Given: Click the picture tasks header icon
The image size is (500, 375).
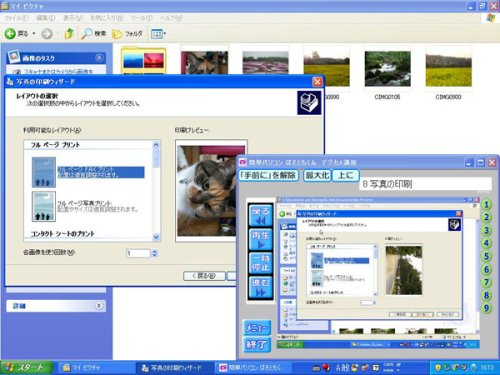Looking at the screenshot, I should point(14,57).
